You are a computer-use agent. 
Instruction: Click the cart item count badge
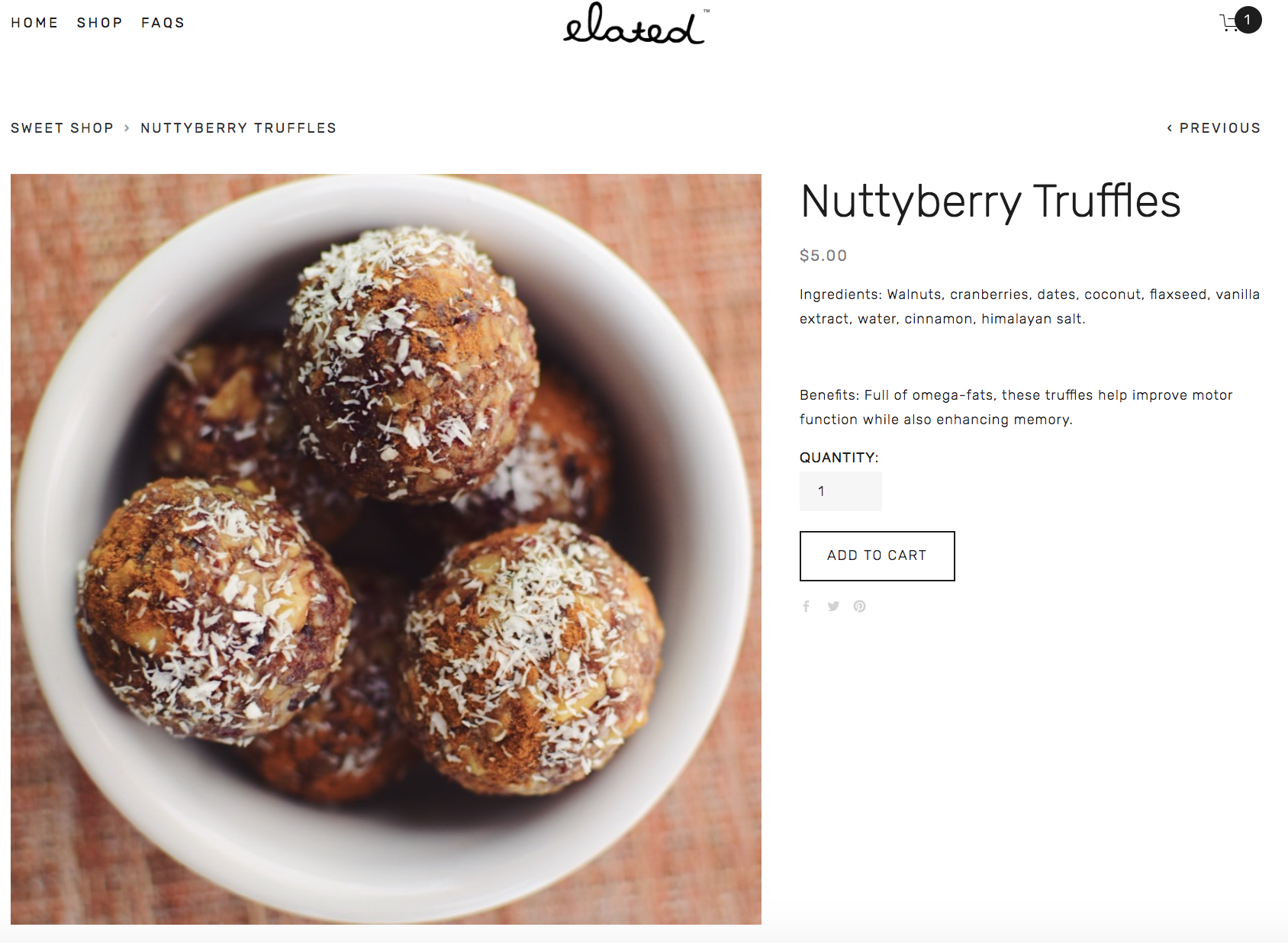1248,20
